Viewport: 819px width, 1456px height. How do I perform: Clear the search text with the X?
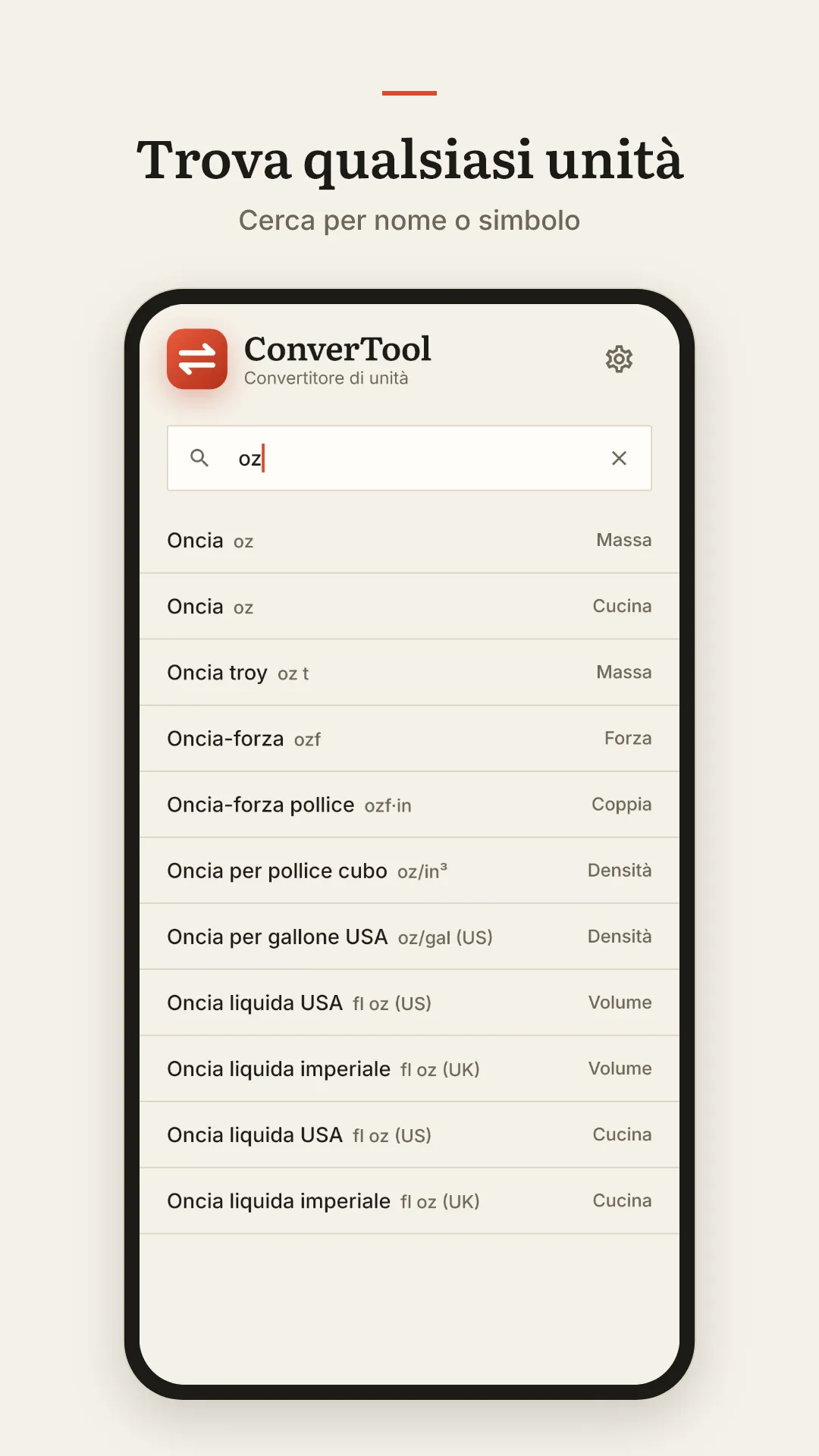[x=619, y=458]
